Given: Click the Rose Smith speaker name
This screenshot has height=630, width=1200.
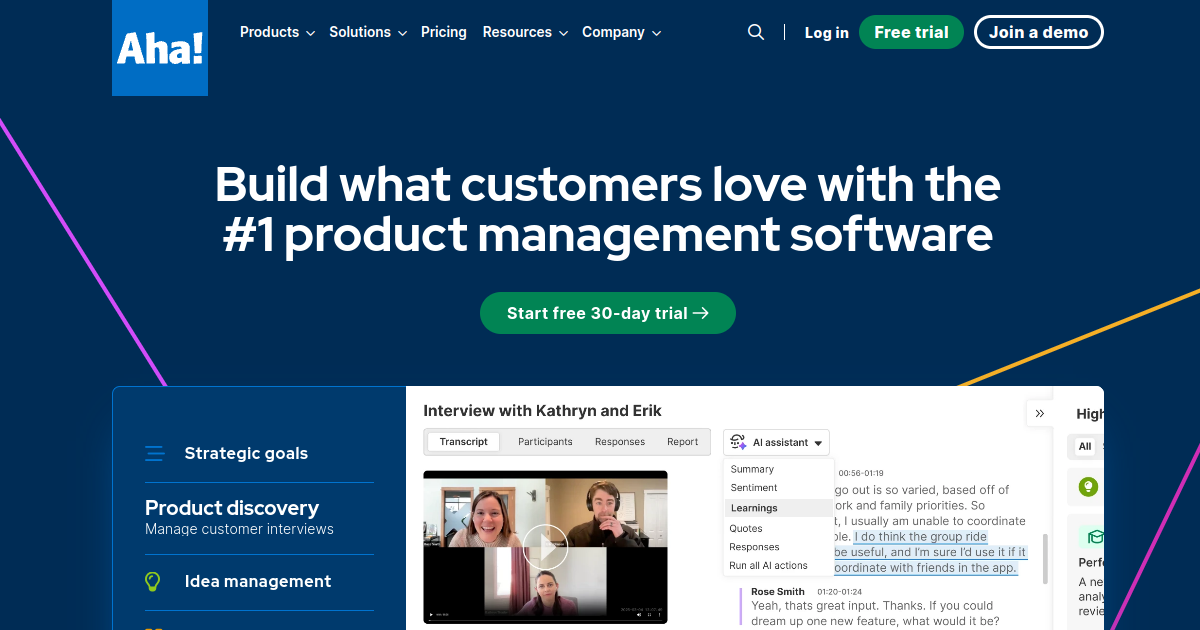Looking at the screenshot, I should click(x=778, y=592).
